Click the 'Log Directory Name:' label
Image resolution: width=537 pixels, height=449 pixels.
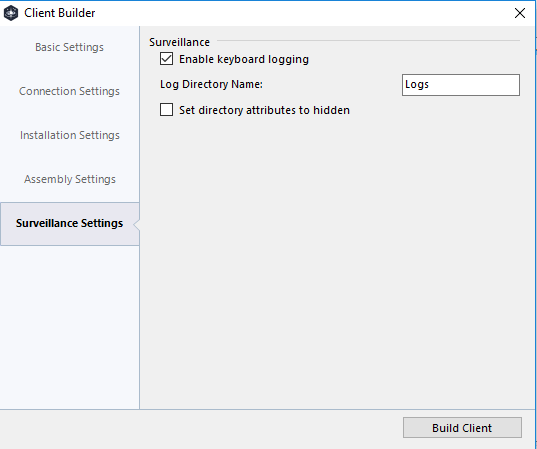point(211,84)
